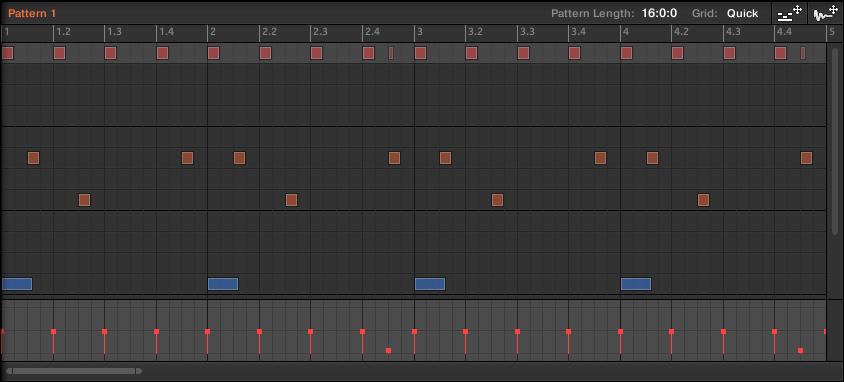Select the red note at bar 4 start
844x382 pixels.
pyautogui.click(x=627, y=53)
